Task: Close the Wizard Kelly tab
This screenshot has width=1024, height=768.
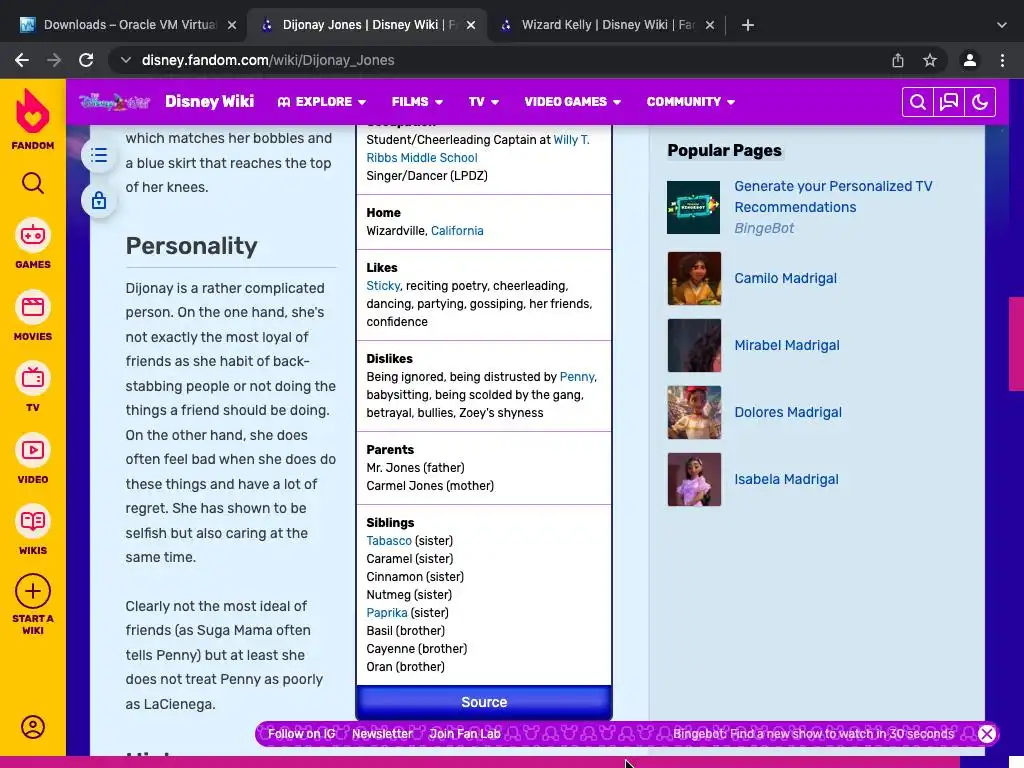Action: (710, 25)
